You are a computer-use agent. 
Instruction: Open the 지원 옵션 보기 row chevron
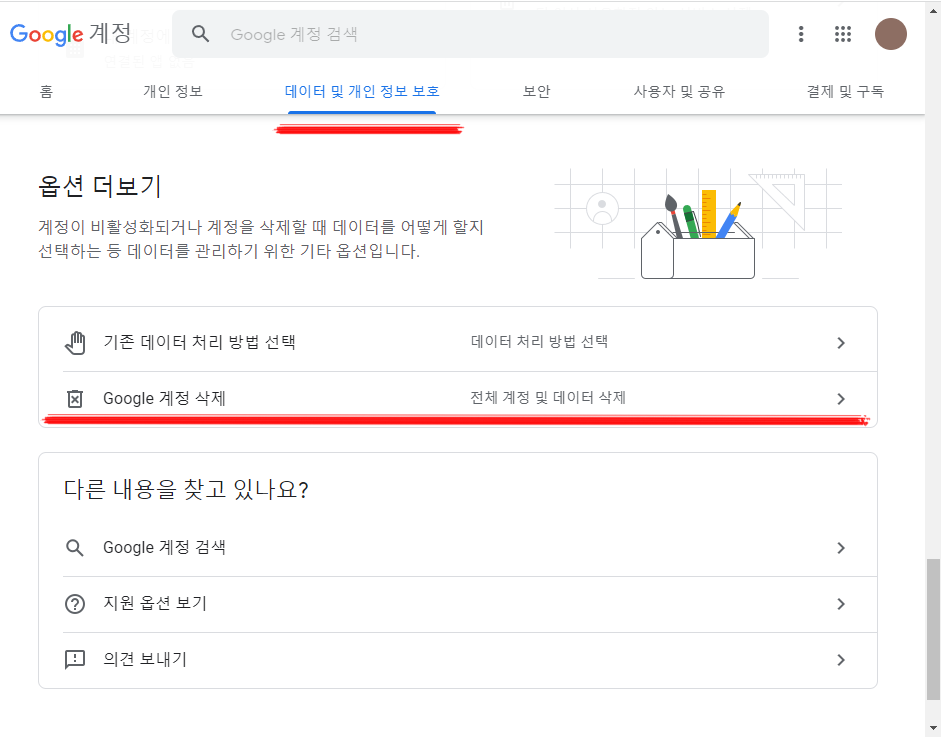point(841,604)
